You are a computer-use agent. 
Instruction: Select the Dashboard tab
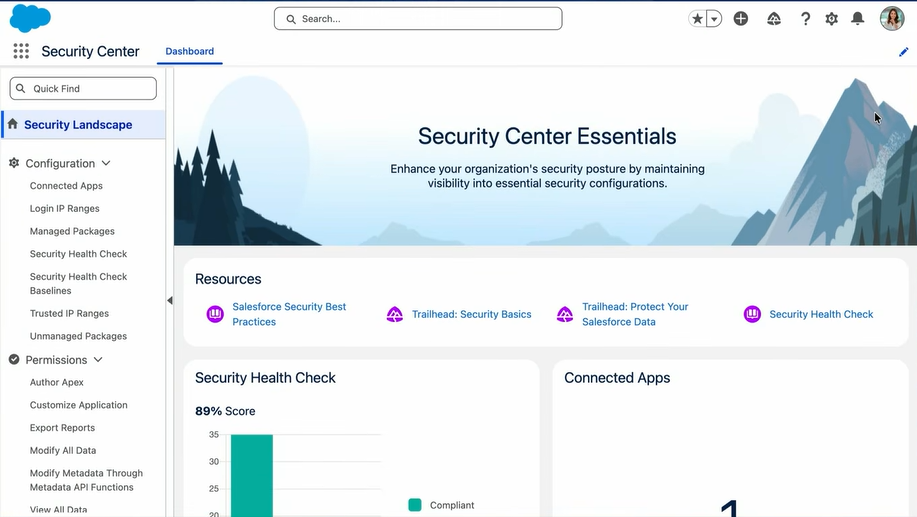click(x=189, y=51)
